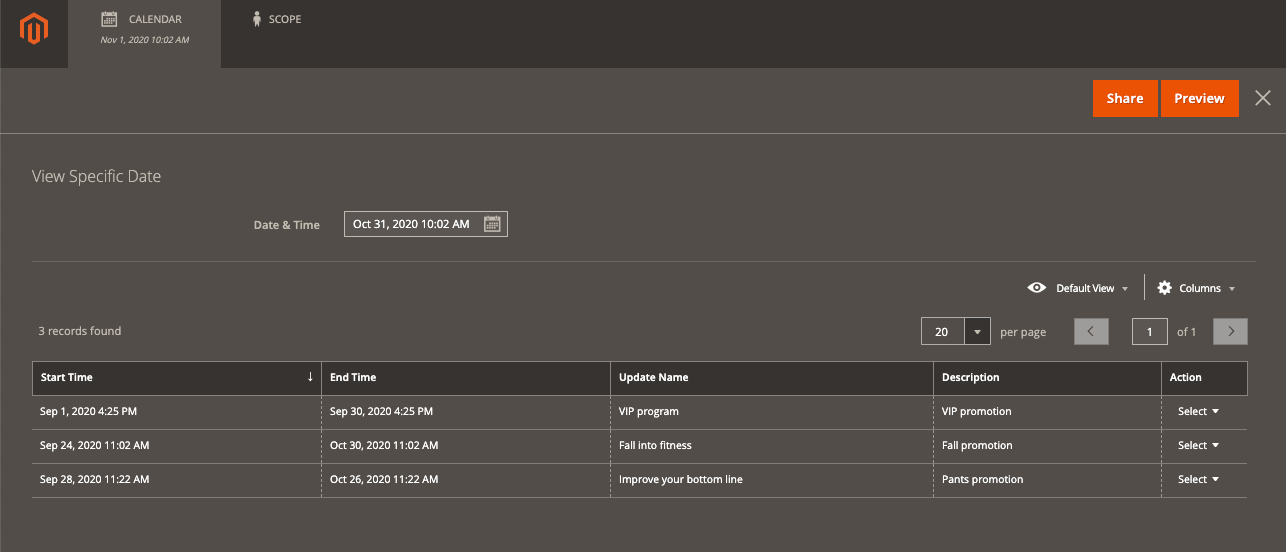Click end time Sep 30, 2020 4:25 PM
This screenshot has width=1286, height=552.
tap(382, 411)
